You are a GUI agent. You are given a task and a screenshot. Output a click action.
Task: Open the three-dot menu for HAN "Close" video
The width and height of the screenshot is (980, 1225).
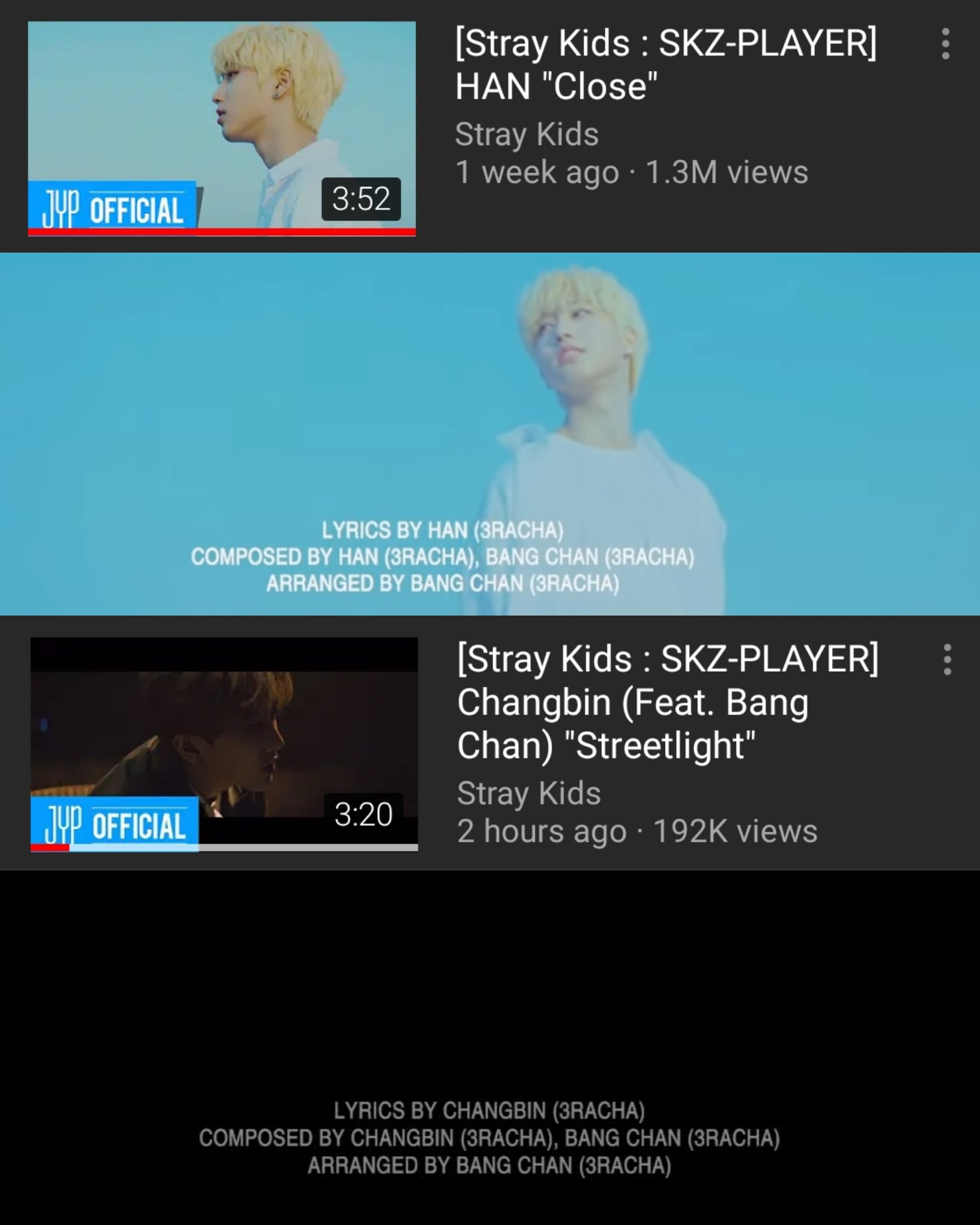point(945,44)
